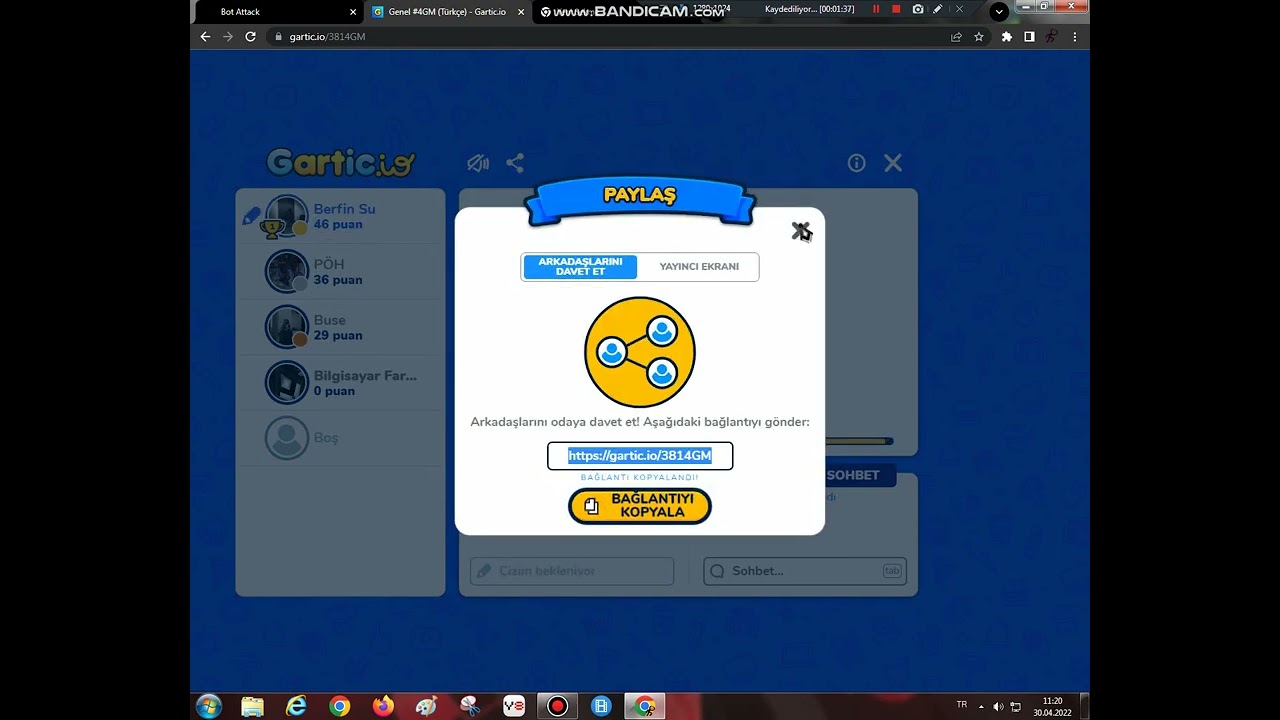Click the address bar padlock icon
This screenshot has width=1280, height=720.
[278, 37]
